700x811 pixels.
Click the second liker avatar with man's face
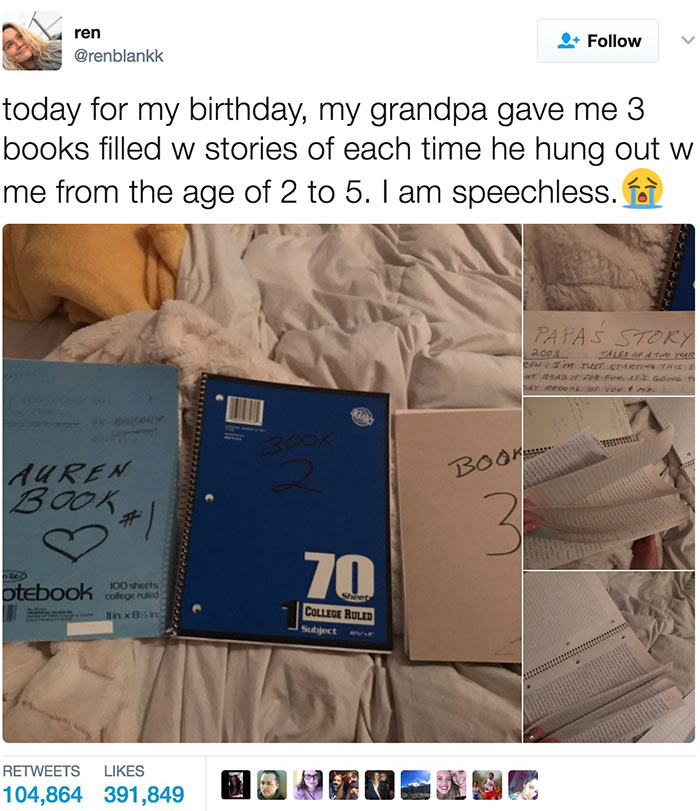[x=272, y=785]
